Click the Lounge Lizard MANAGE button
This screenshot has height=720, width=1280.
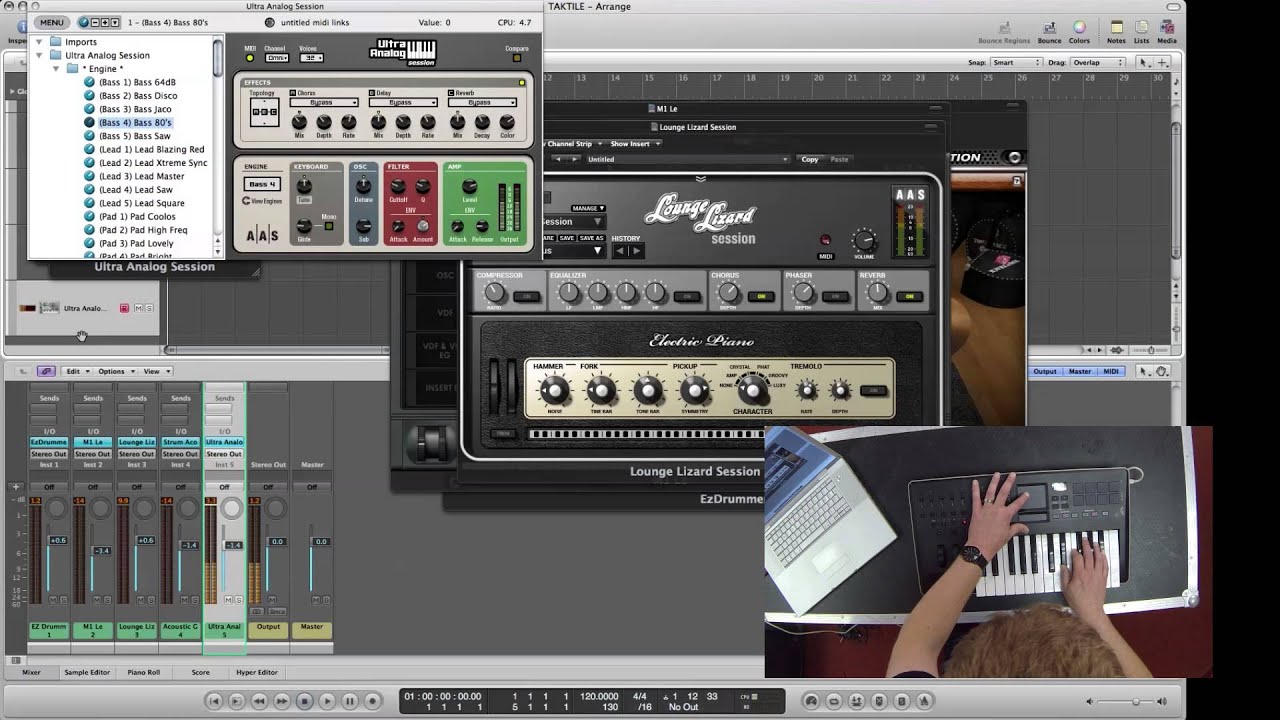click(587, 208)
